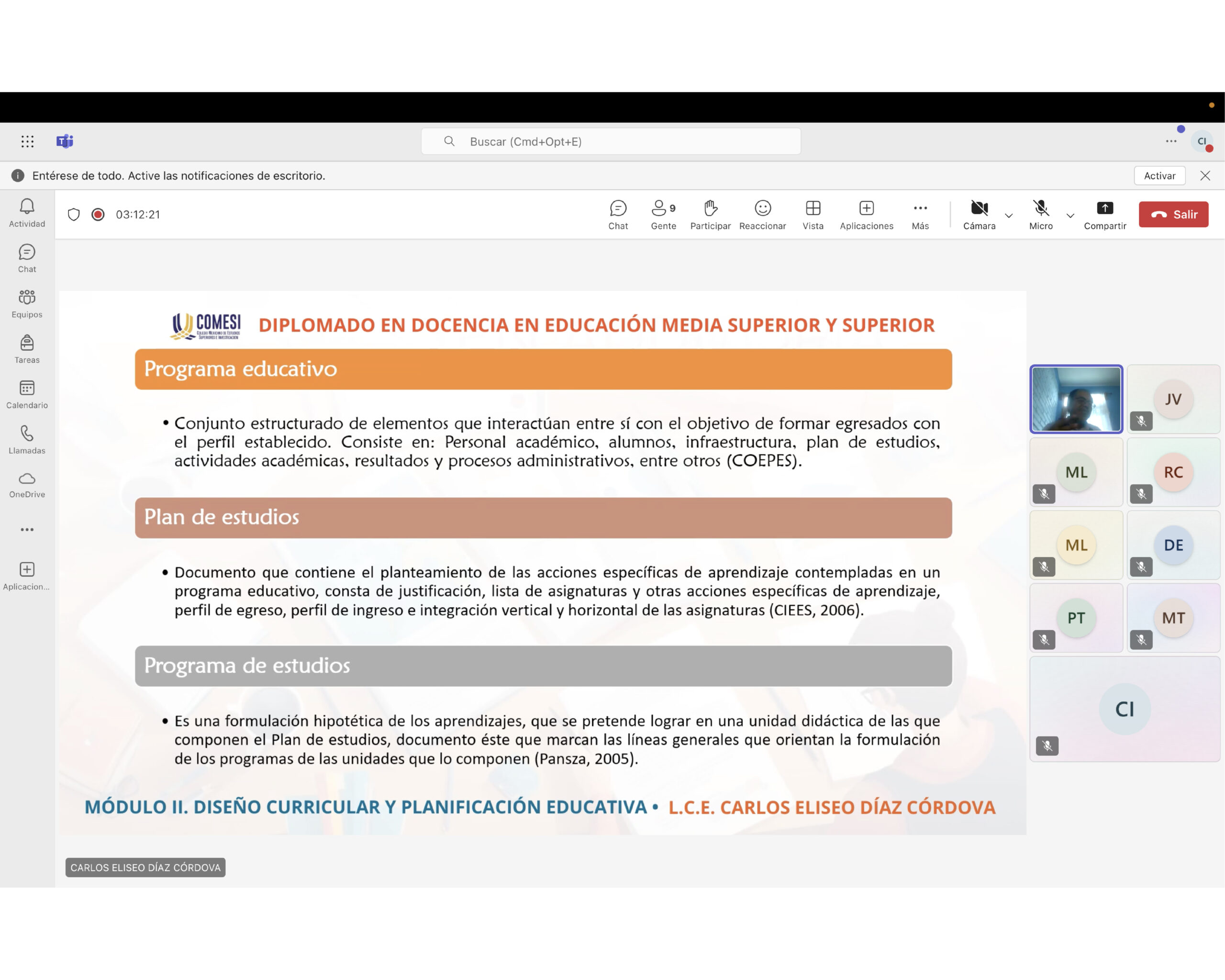1225x980 pixels.
Task: Select the RC participant tile
Action: pos(1173,471)
